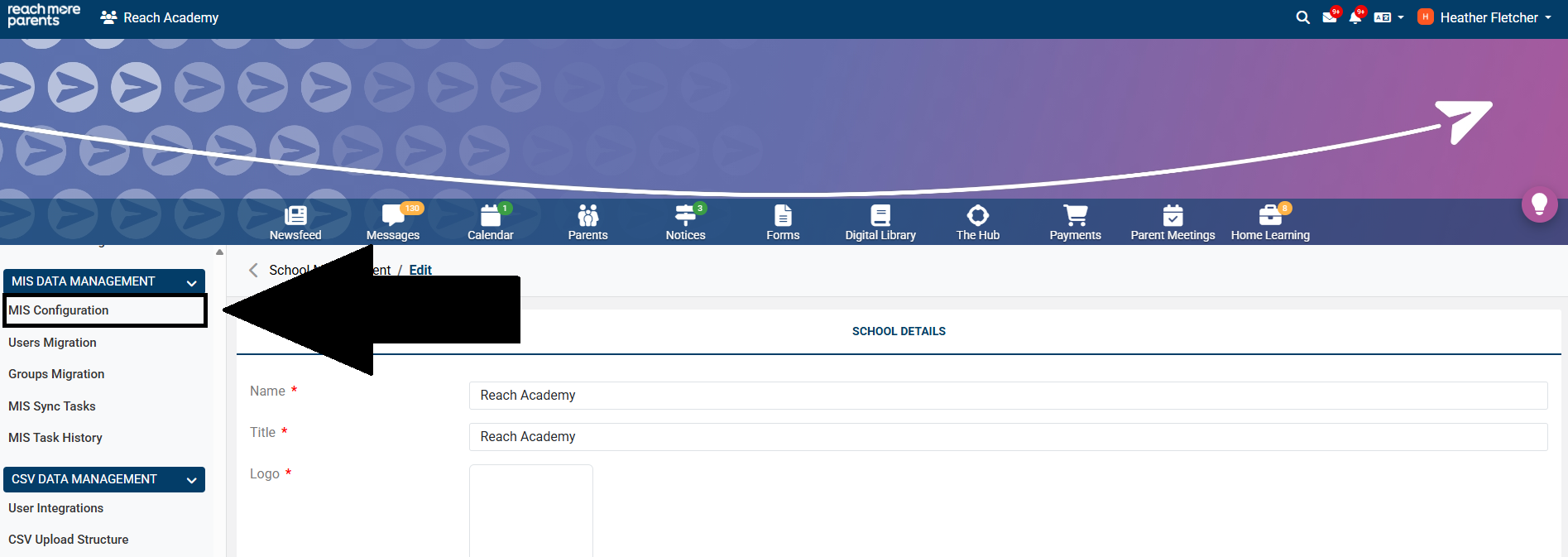The image size is (1568, 557).
Task: Click the search magnifier icon
Action: [x=1302, y=17]
